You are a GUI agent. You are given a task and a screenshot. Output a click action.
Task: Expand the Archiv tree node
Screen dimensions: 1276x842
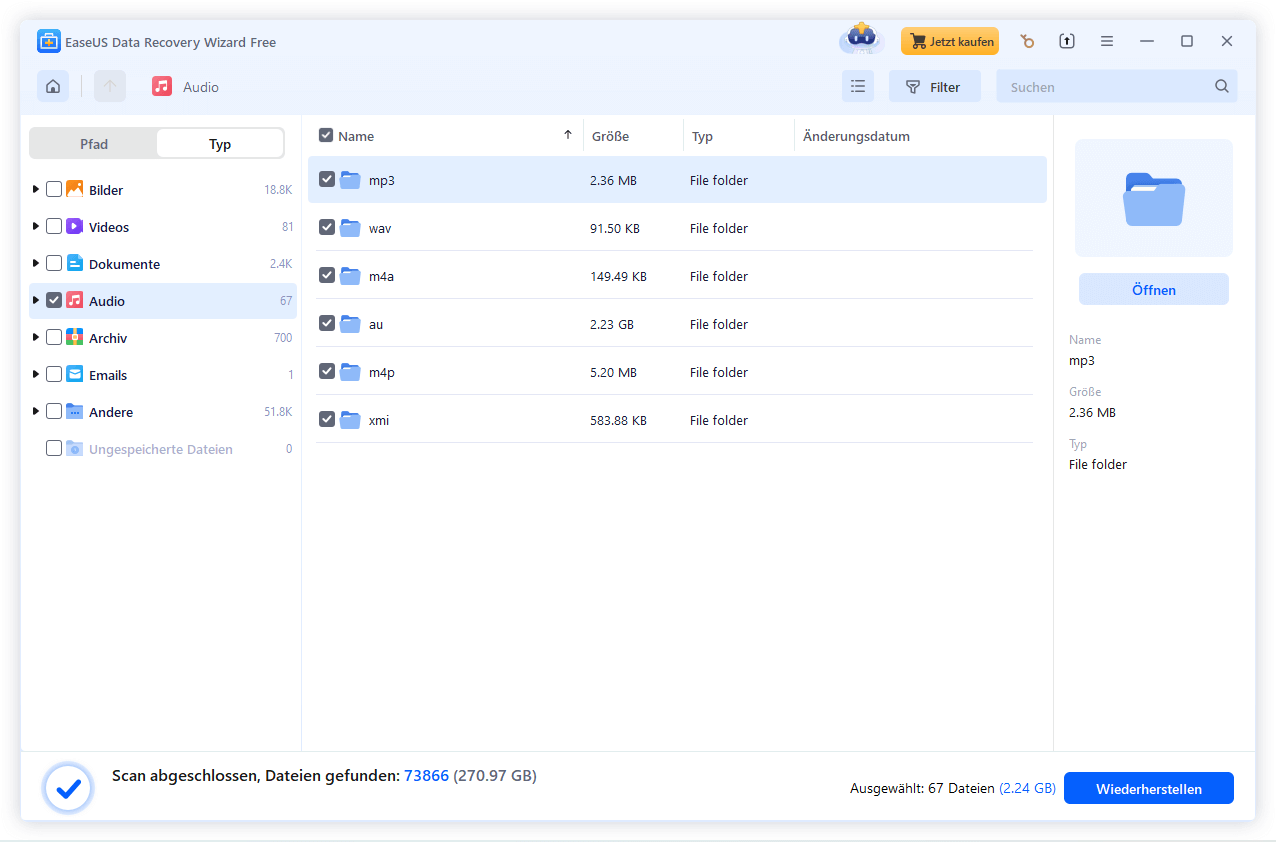click(x=37, y=337)
